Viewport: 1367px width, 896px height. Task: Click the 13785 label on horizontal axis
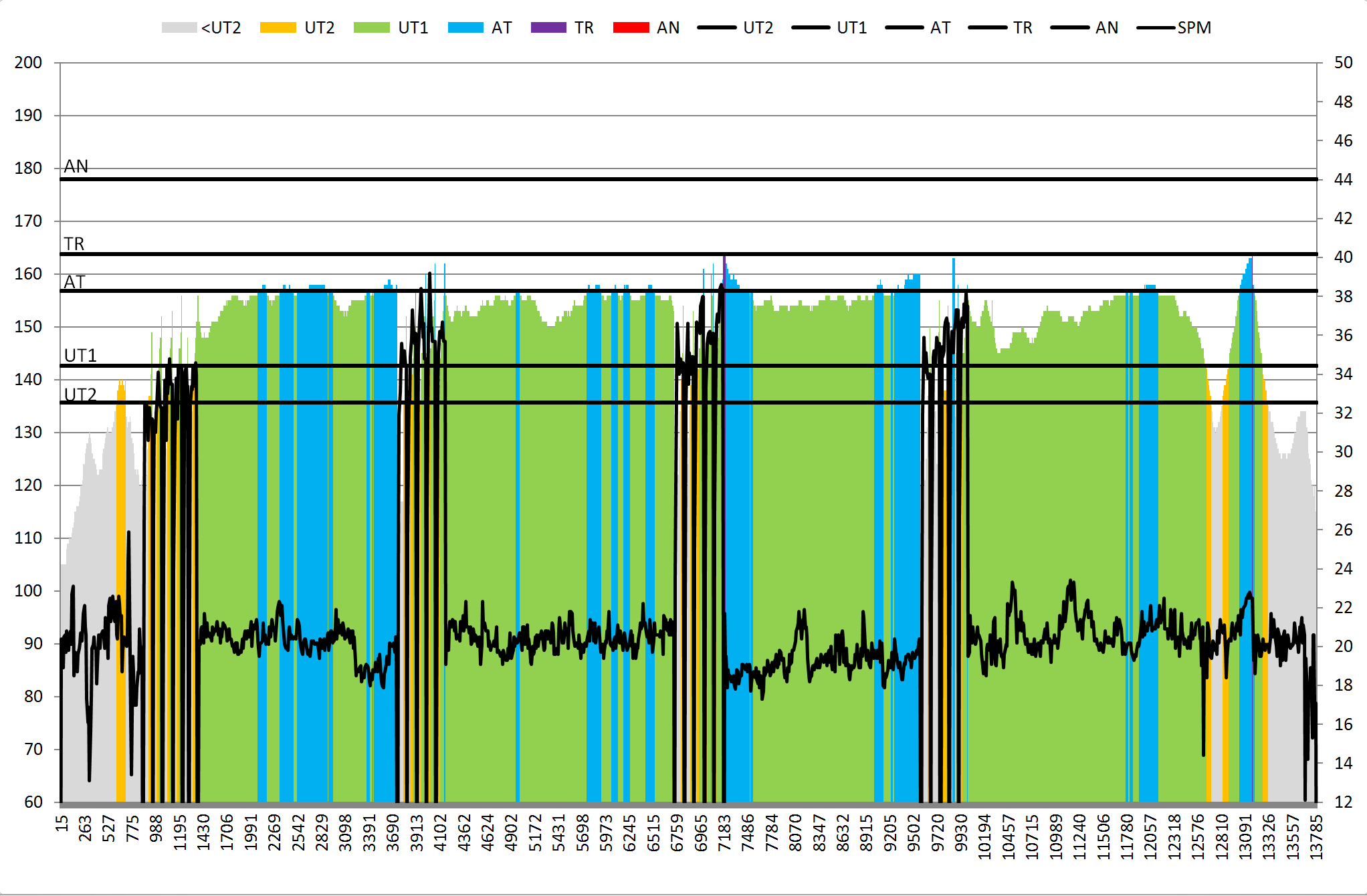pyautogui.click(x=1316, y=837)
